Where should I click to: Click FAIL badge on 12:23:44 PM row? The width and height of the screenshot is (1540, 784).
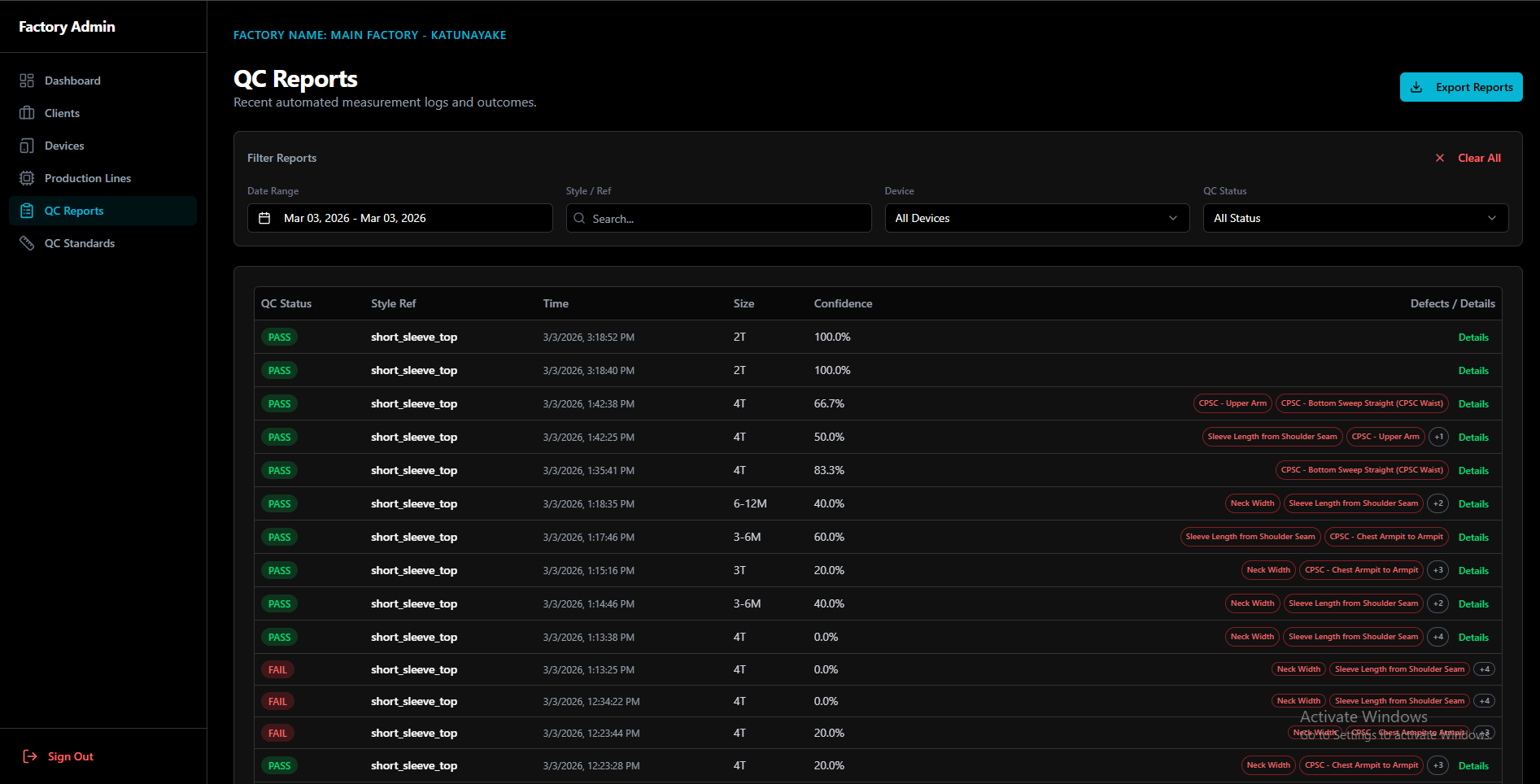coord(277,733)
